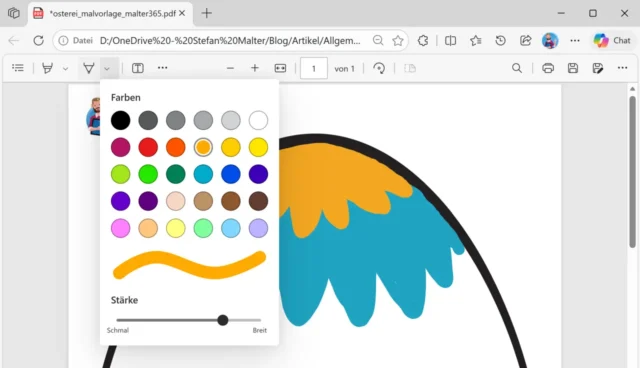Select the beige skin-tone color swatch

176,201
